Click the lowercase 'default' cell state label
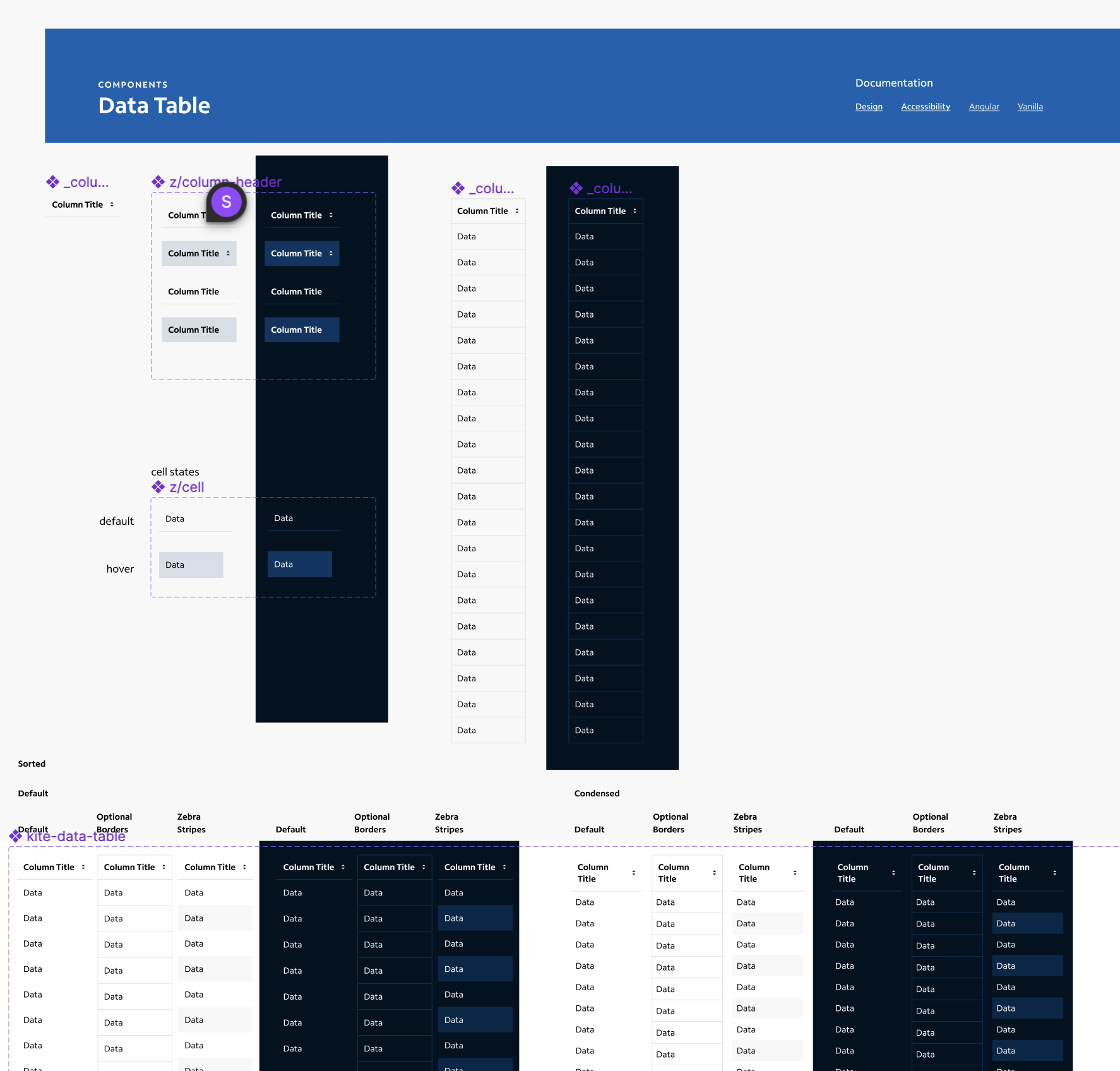The height and width of the screenshot is (1071, 1120). (116, 521)
